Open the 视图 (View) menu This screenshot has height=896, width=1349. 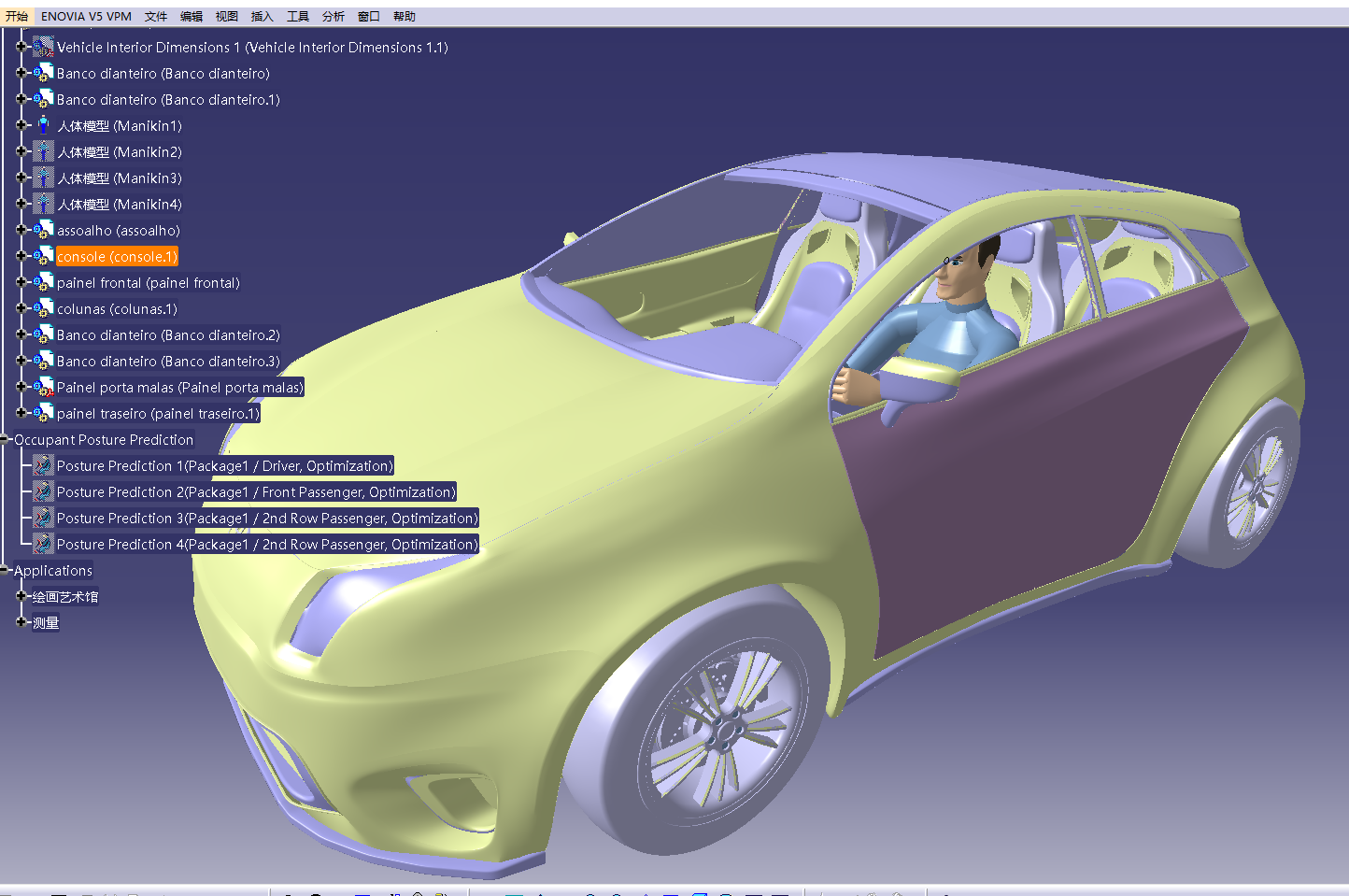tap(227, 16)
